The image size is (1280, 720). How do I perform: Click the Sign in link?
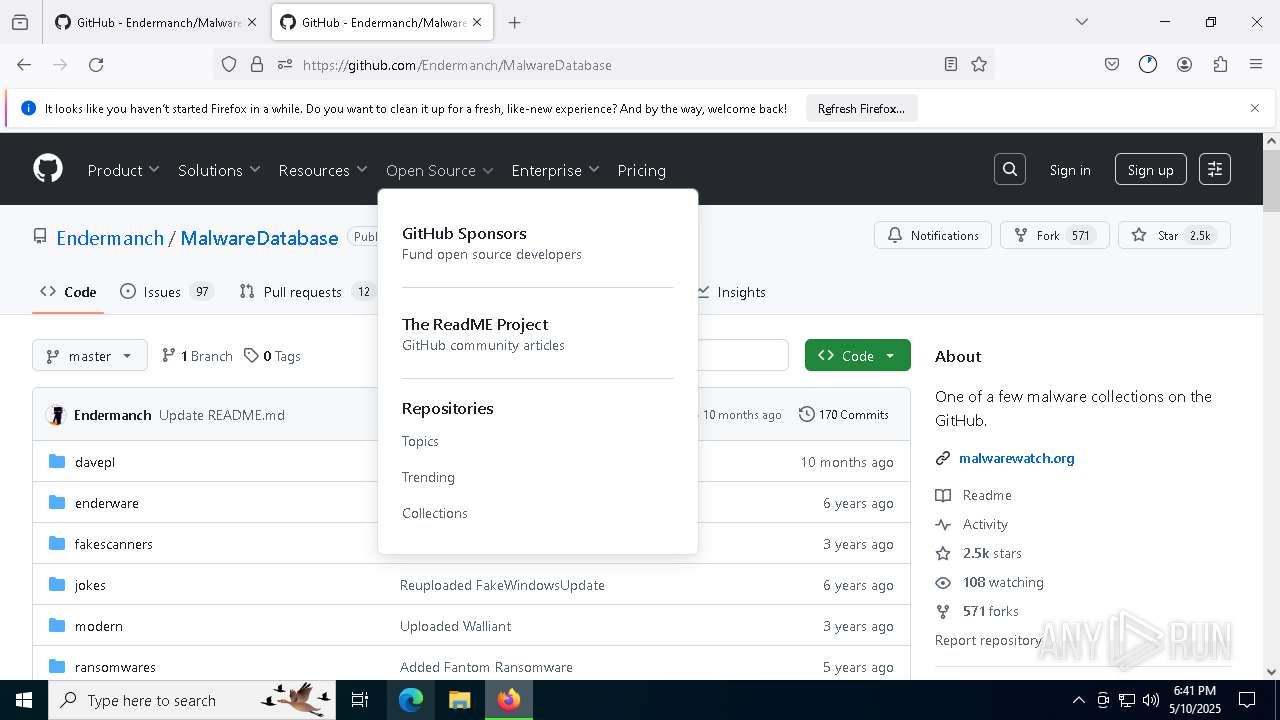click(x=1070, y=170)
